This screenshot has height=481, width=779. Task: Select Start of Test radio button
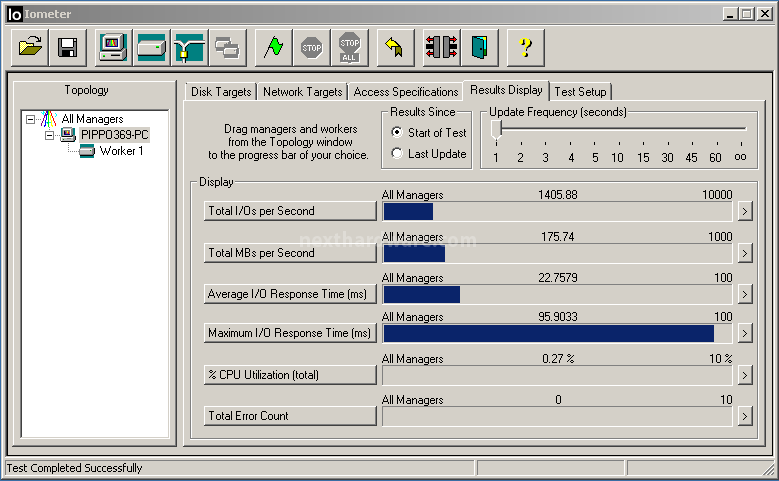point(396,132)
